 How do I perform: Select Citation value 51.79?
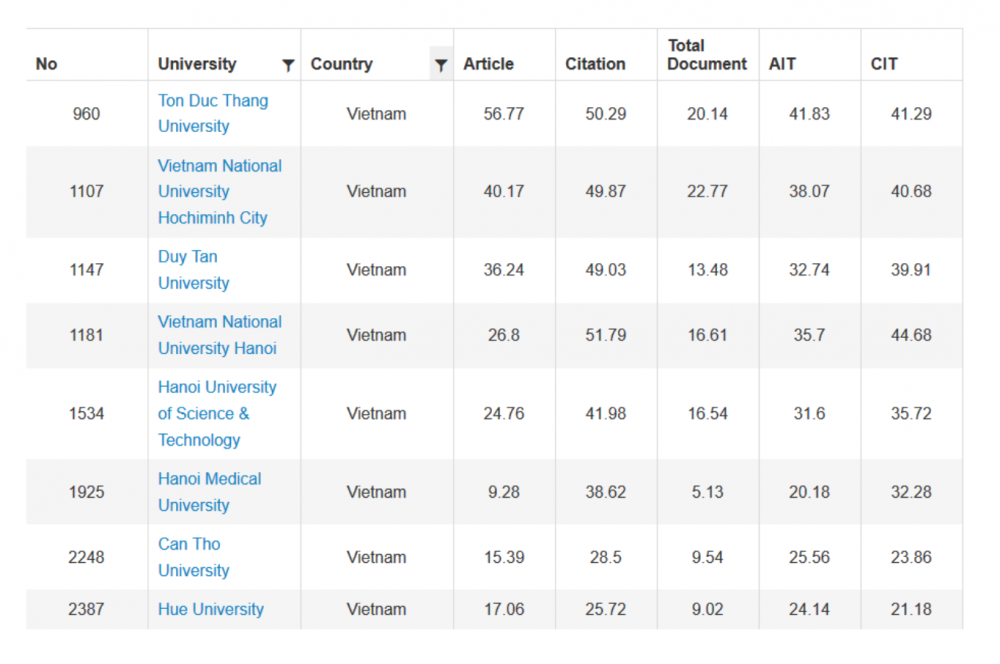tap(606, 335)
